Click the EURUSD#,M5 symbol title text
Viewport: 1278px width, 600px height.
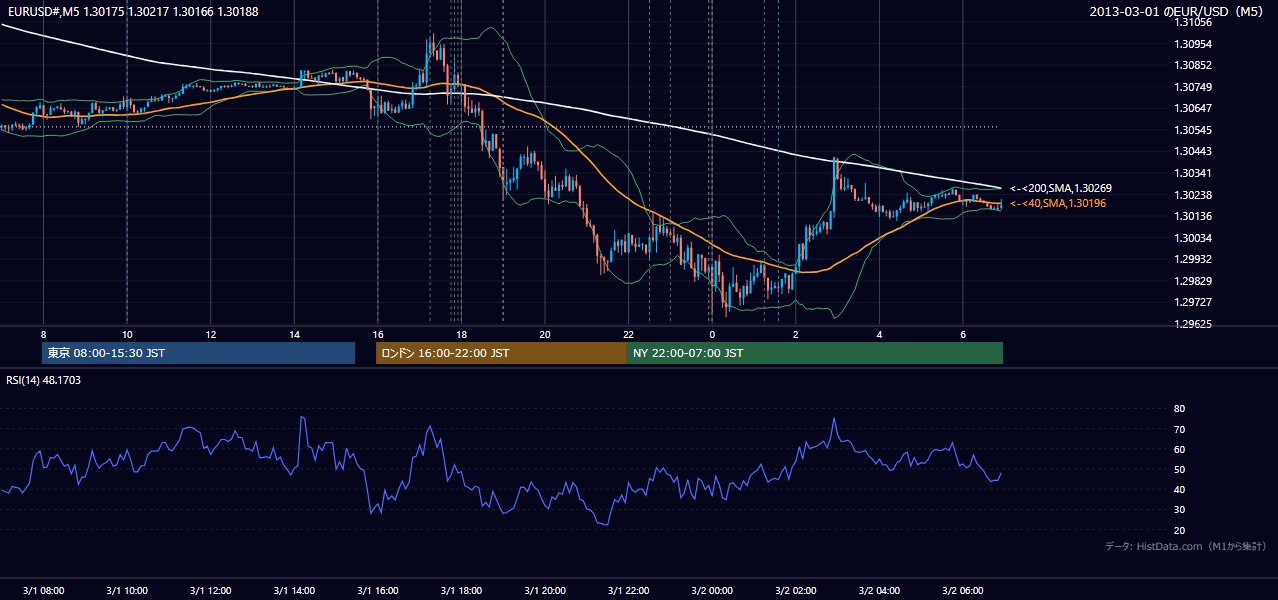[43, 11]
